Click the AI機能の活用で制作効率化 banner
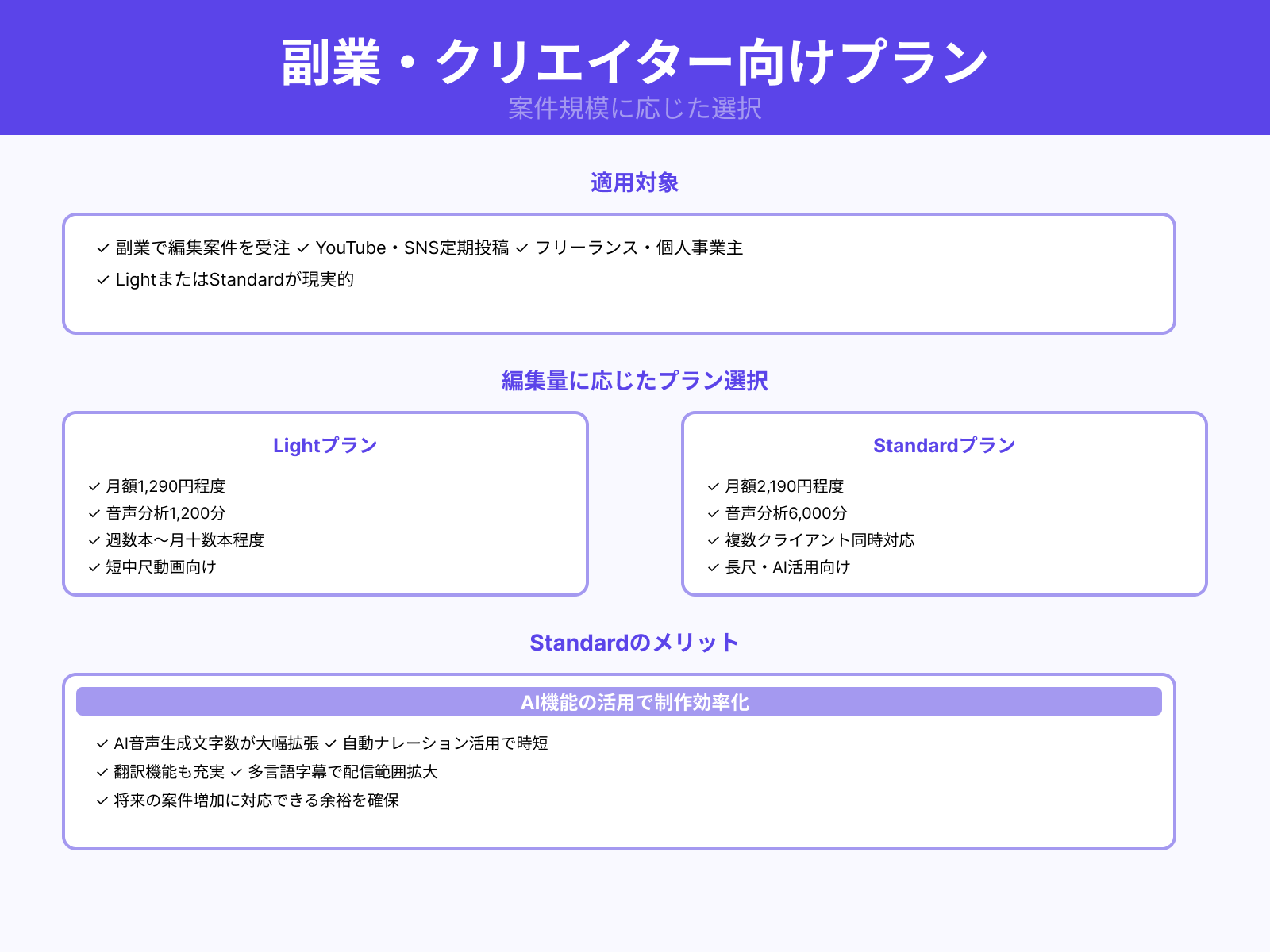1270x952 pixels. point(634,701)
